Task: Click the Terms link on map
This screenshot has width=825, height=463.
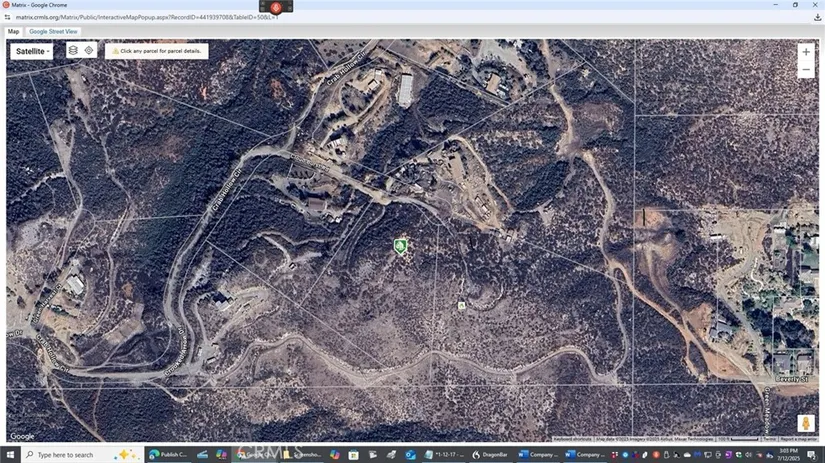Action: (769, 439)
